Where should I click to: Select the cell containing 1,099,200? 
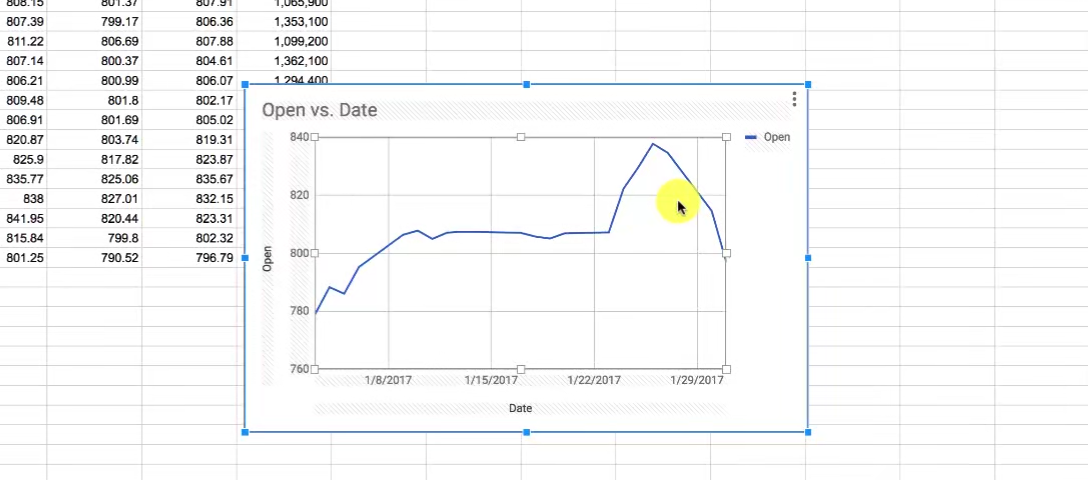point(300,41)
